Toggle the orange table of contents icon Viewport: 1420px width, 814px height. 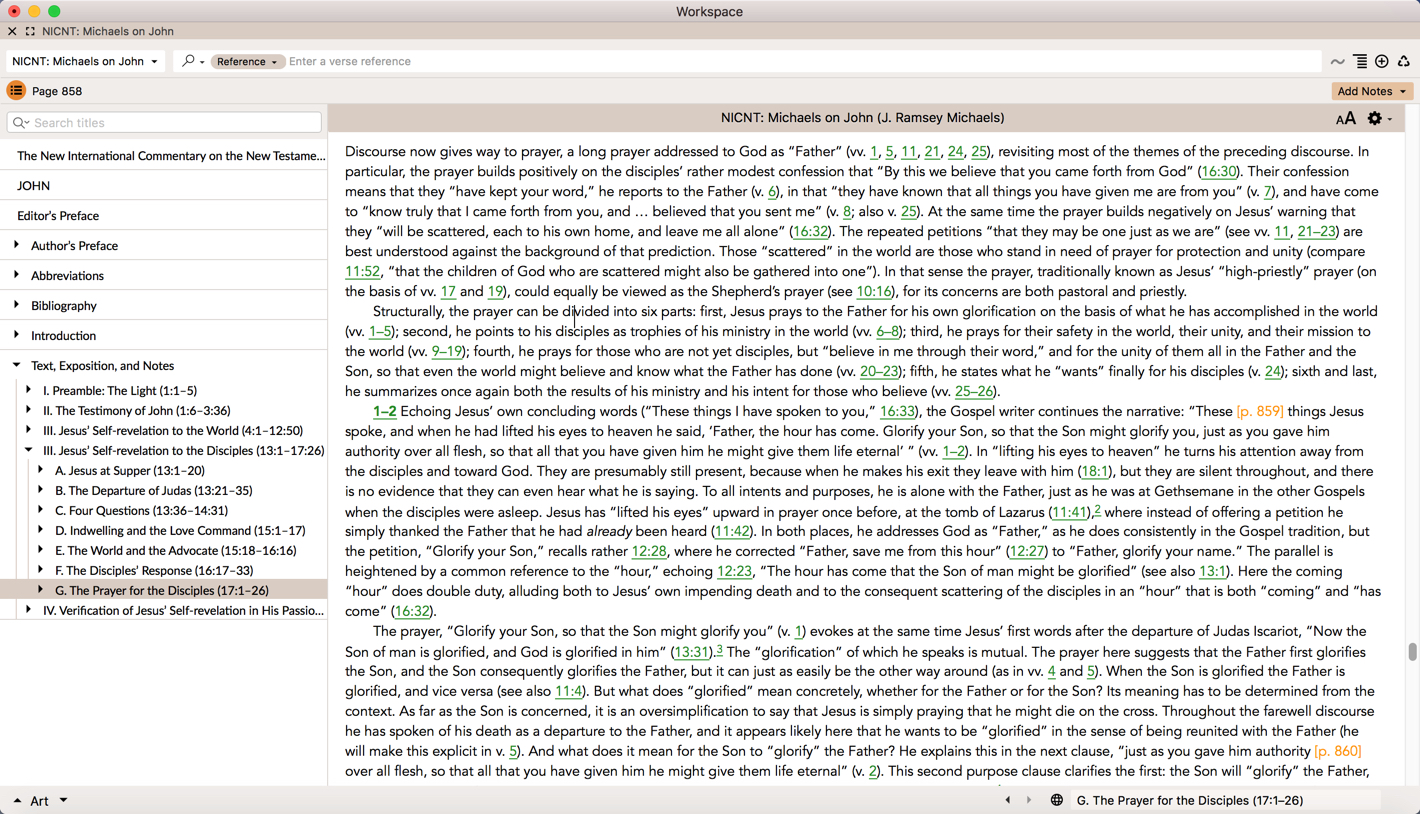16,91
